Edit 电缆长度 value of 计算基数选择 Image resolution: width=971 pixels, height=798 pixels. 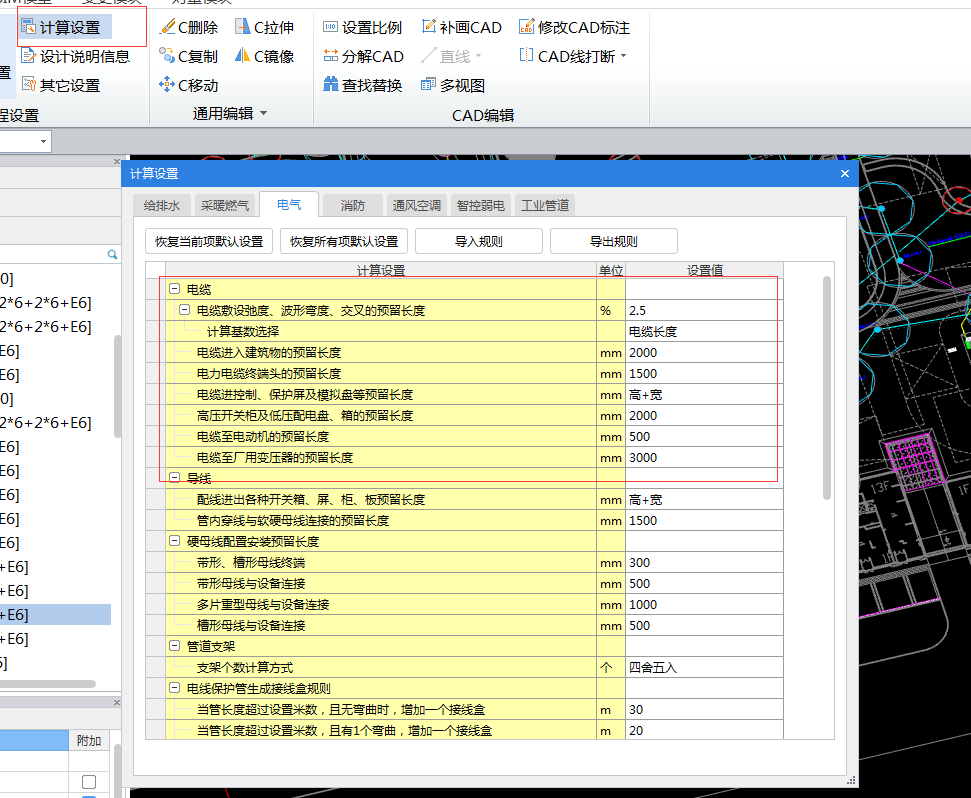704,331
